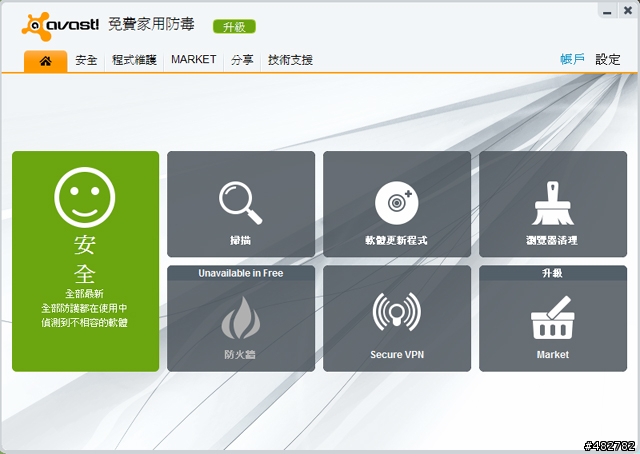
Task: Click the 升級 banner on Market tile
Action: tap(553, 273)
